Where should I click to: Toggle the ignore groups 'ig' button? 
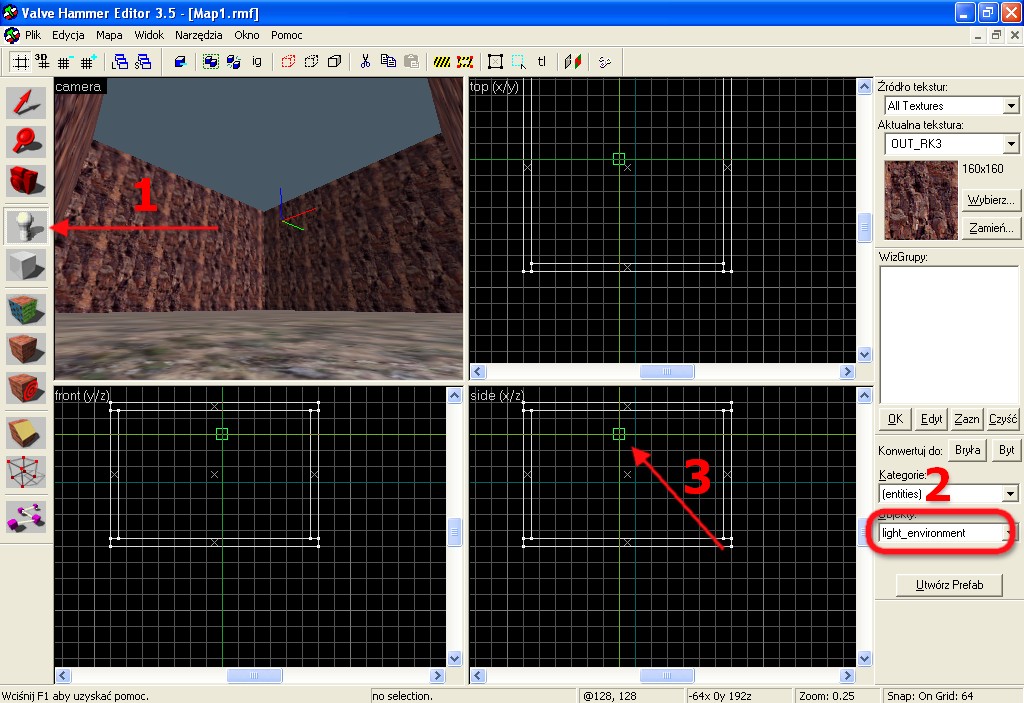257,62
